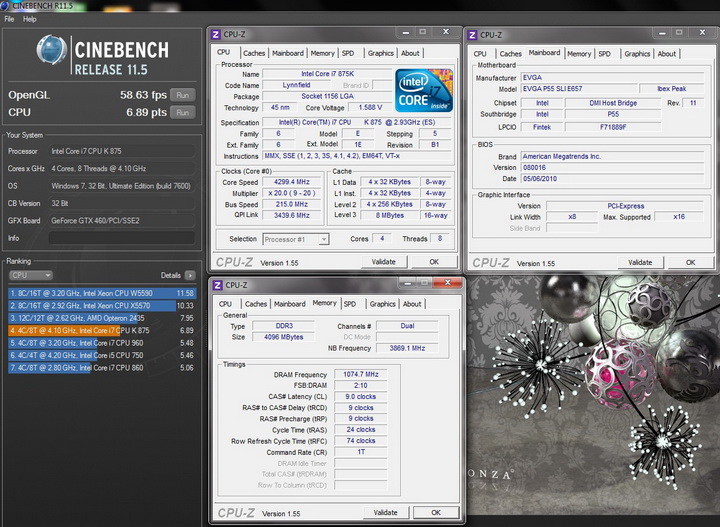720x527 pixels.
Task: Select Caches tab in Memory window
Action: click(x=256, y=304)
